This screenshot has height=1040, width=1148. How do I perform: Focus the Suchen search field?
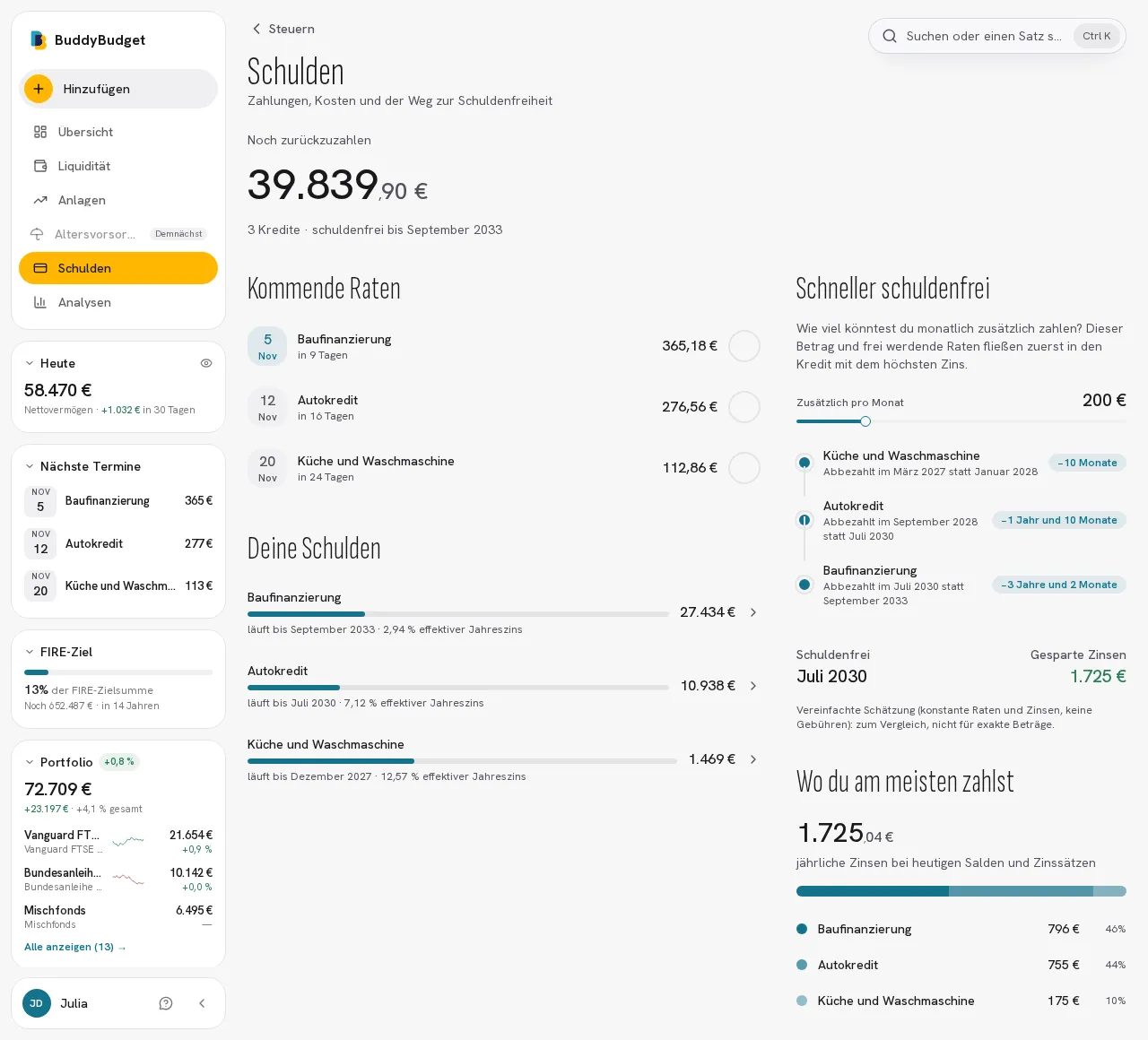click(996, 36)
